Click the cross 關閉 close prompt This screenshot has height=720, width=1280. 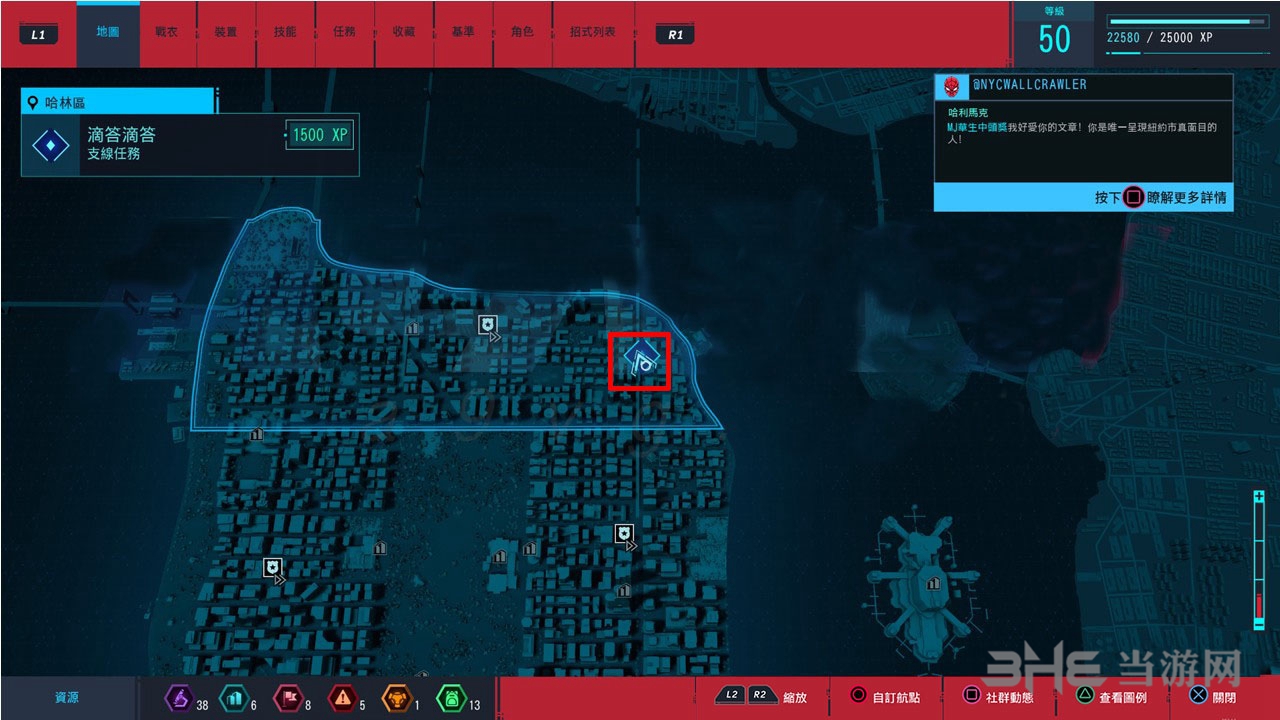1213,697
